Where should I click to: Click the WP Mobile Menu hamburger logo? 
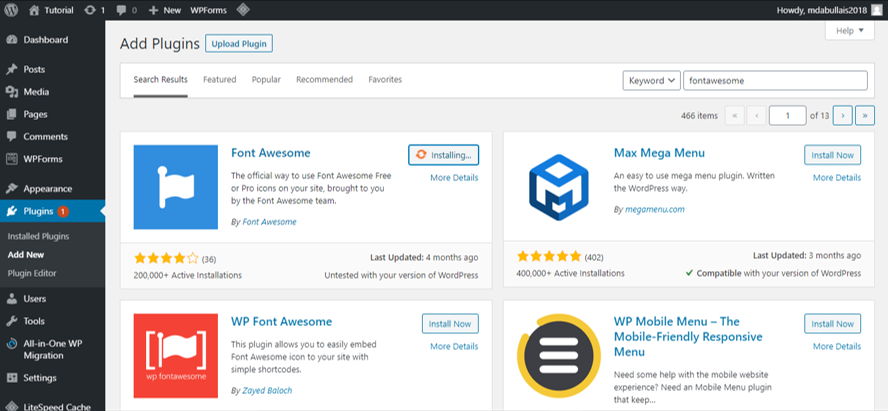tap(558, 356)
